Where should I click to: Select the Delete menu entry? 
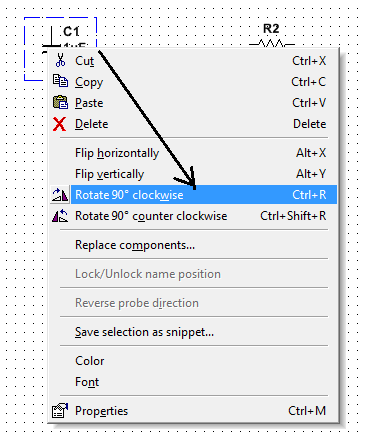tap(193, 124)
